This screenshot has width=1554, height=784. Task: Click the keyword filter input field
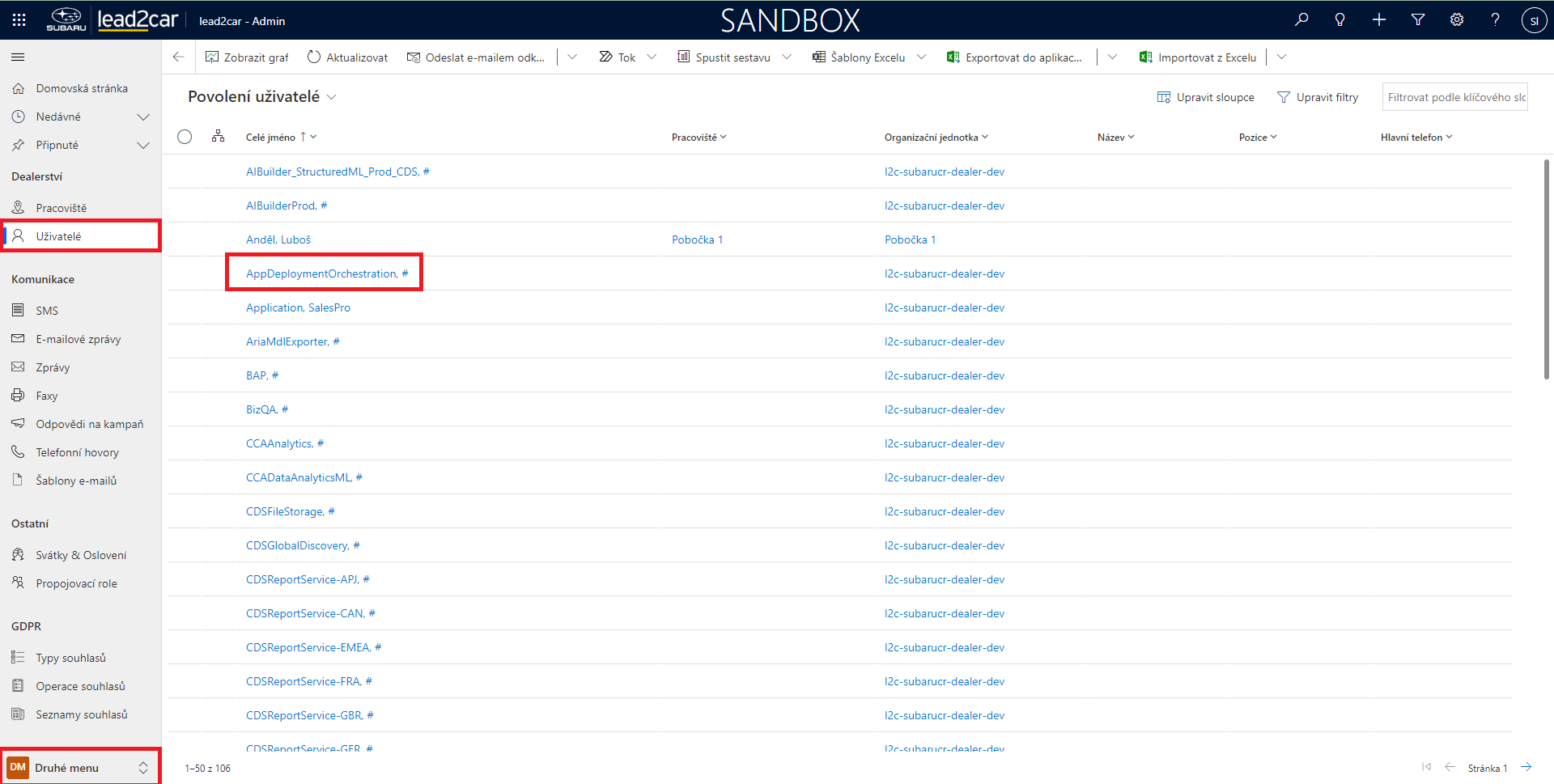tap(1454, 97)
